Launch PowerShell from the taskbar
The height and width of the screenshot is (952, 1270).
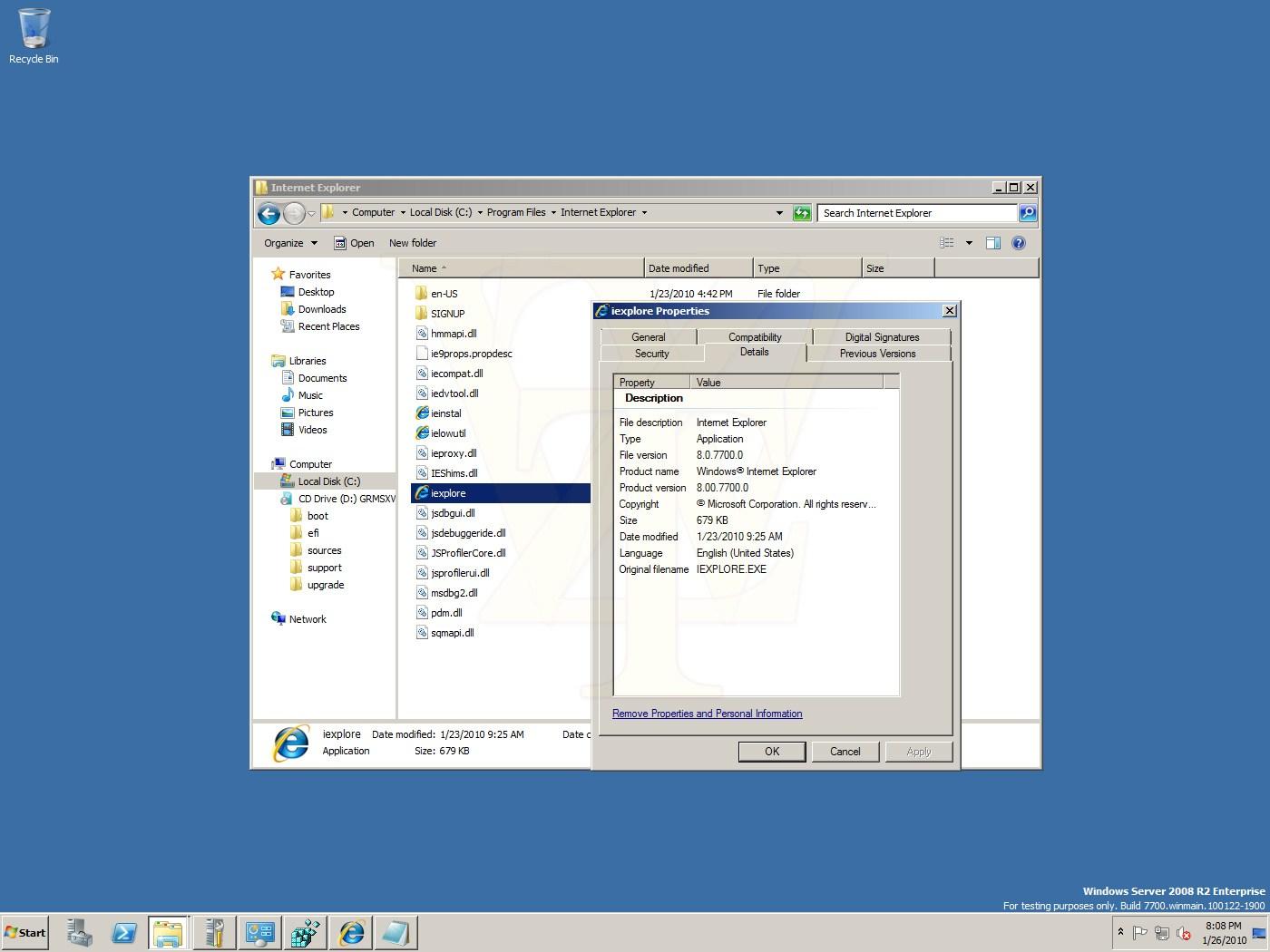[124, 932]
